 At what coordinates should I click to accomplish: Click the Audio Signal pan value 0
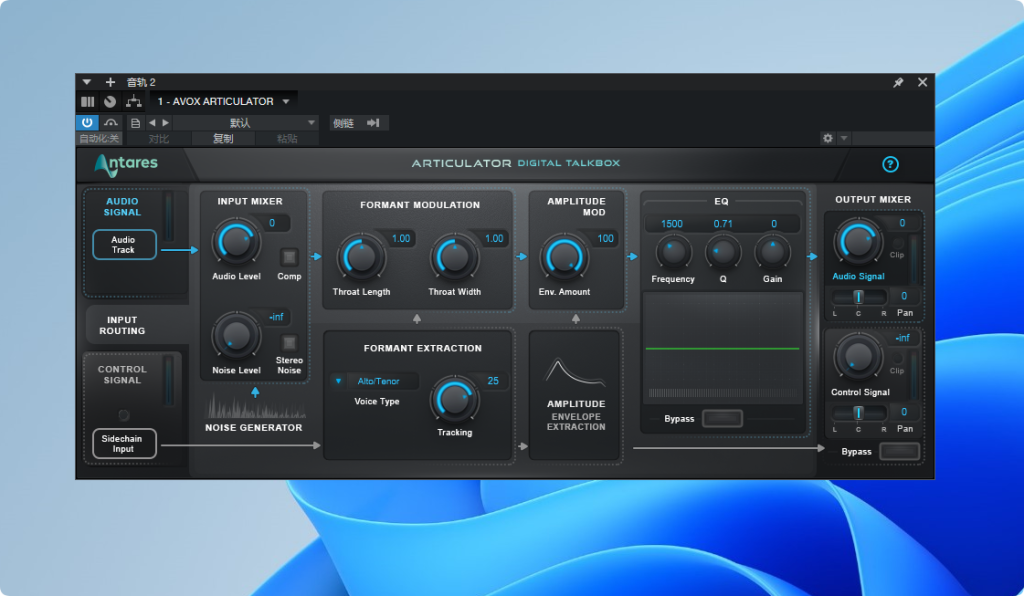(x=904, y=296)
